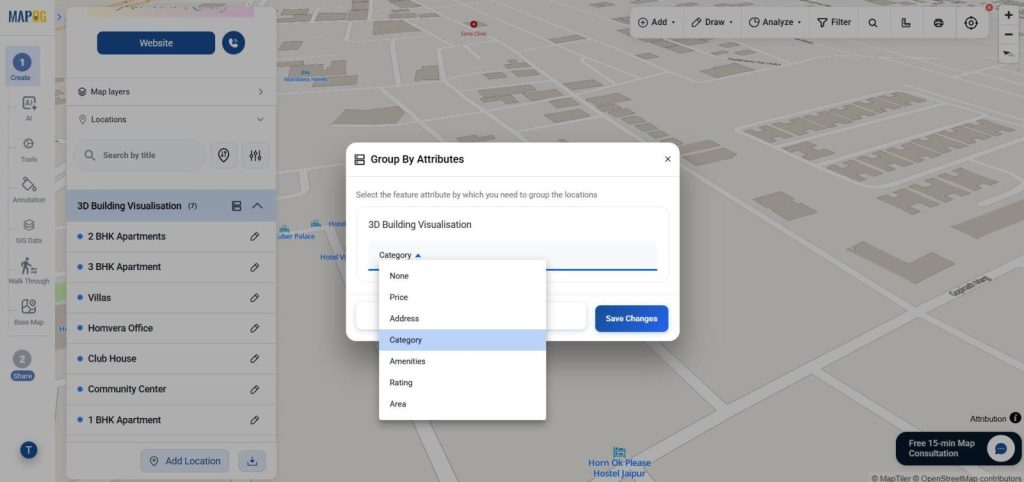
Task: Click the user avatar T icon
Action: [x=28, y=449]
